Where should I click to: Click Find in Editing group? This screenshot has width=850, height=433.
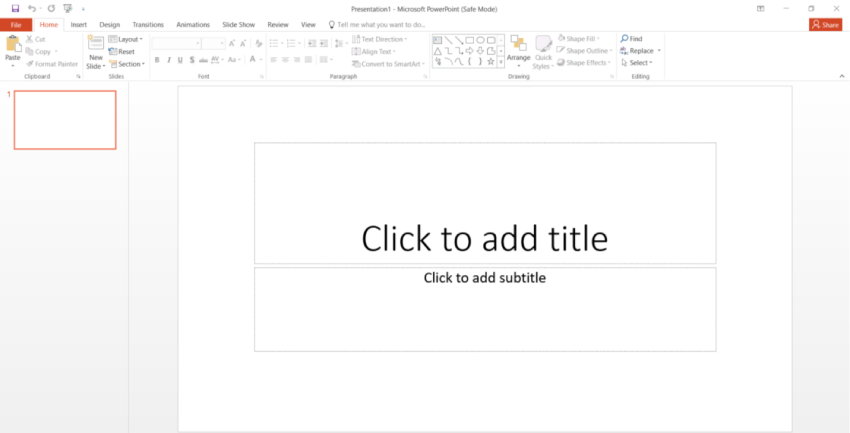(632, 38)
